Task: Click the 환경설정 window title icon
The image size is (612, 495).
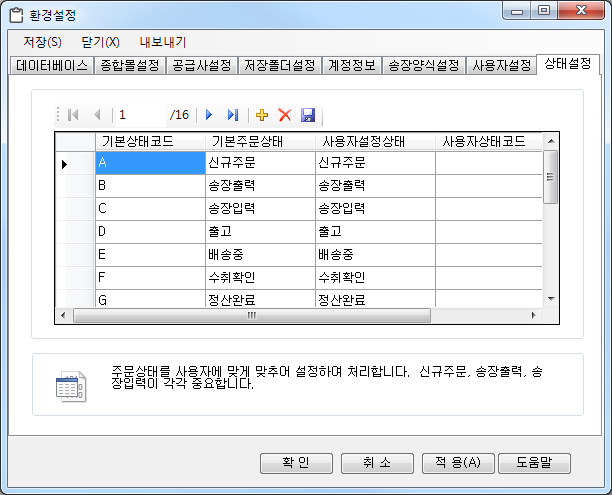Action: (x=16, y=16)
